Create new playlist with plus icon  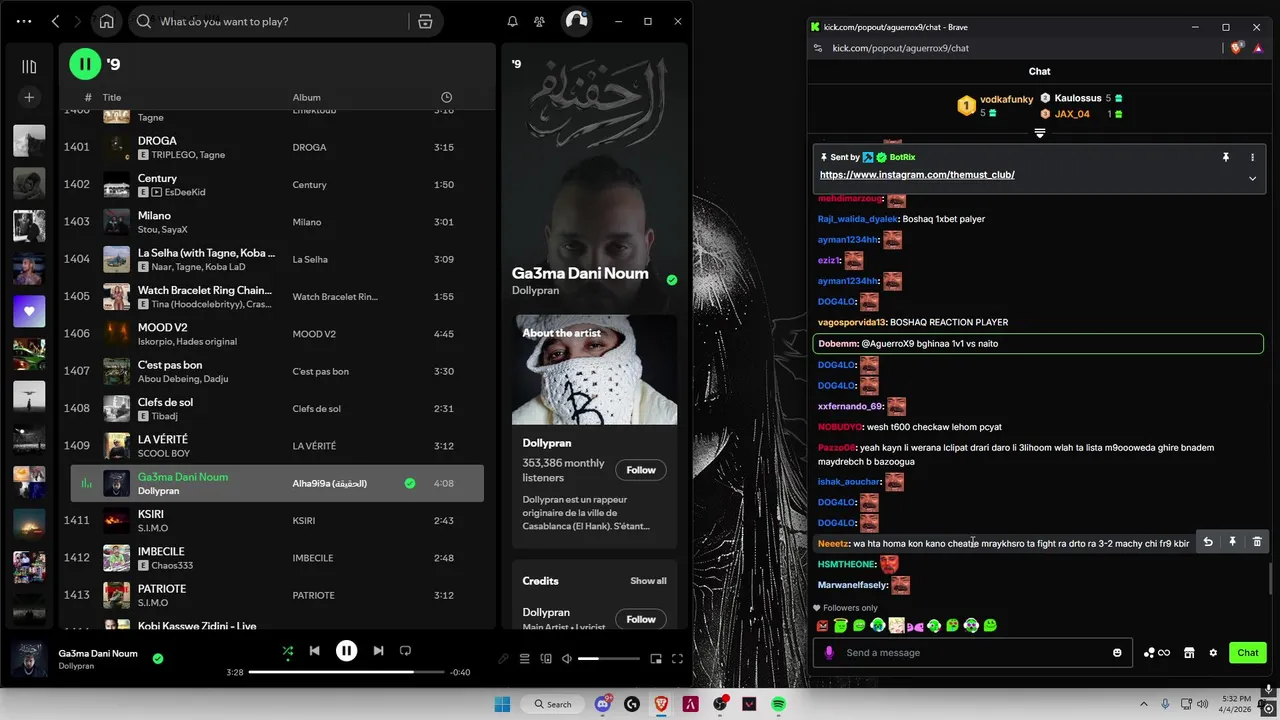(29, 97)
